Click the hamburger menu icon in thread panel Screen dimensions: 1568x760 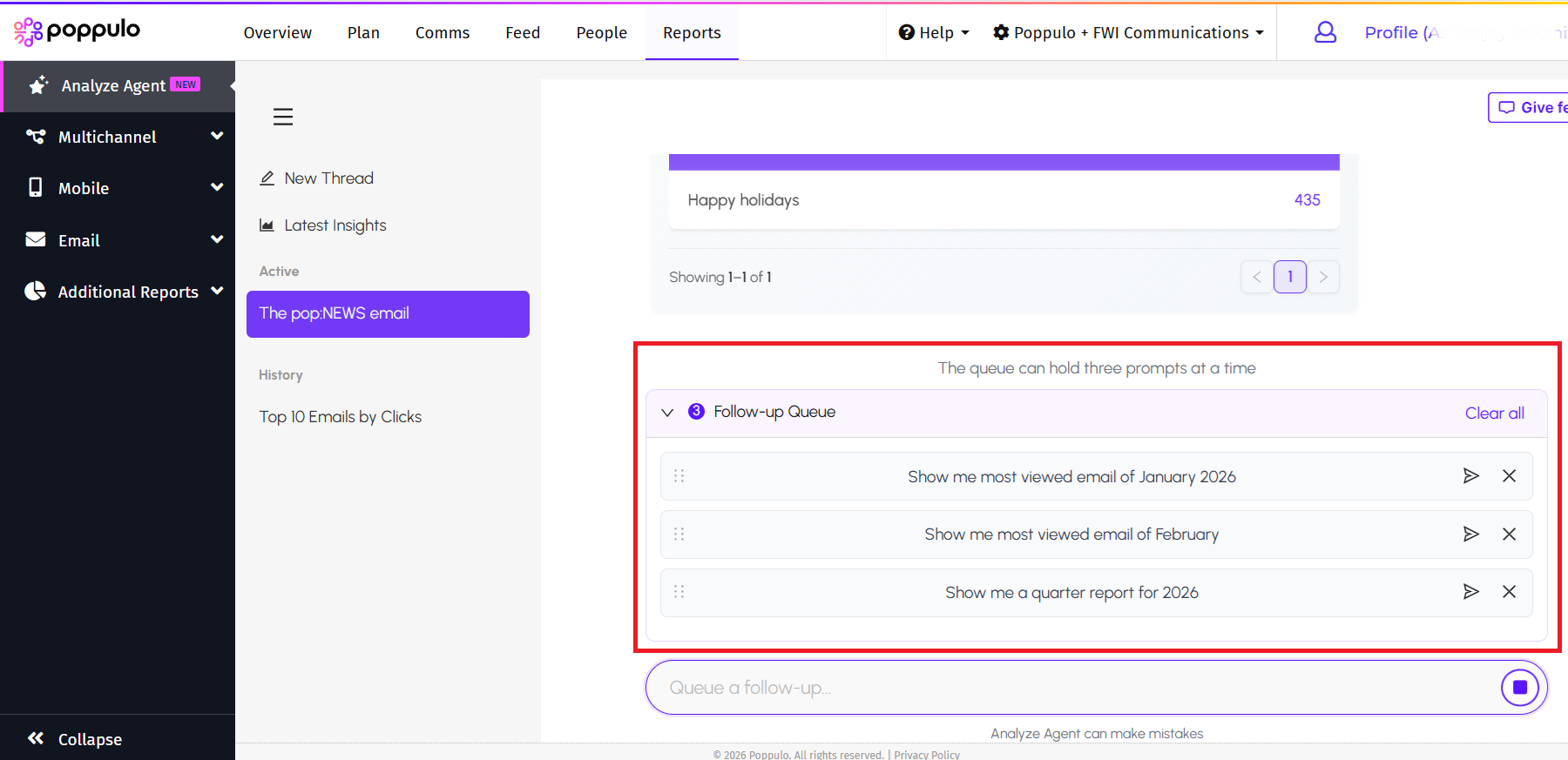click(283, 117)
